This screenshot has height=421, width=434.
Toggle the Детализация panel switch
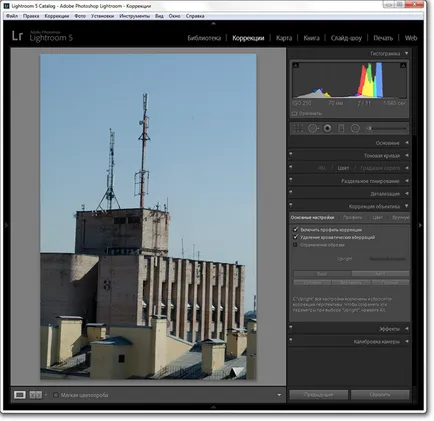(291, 192)
